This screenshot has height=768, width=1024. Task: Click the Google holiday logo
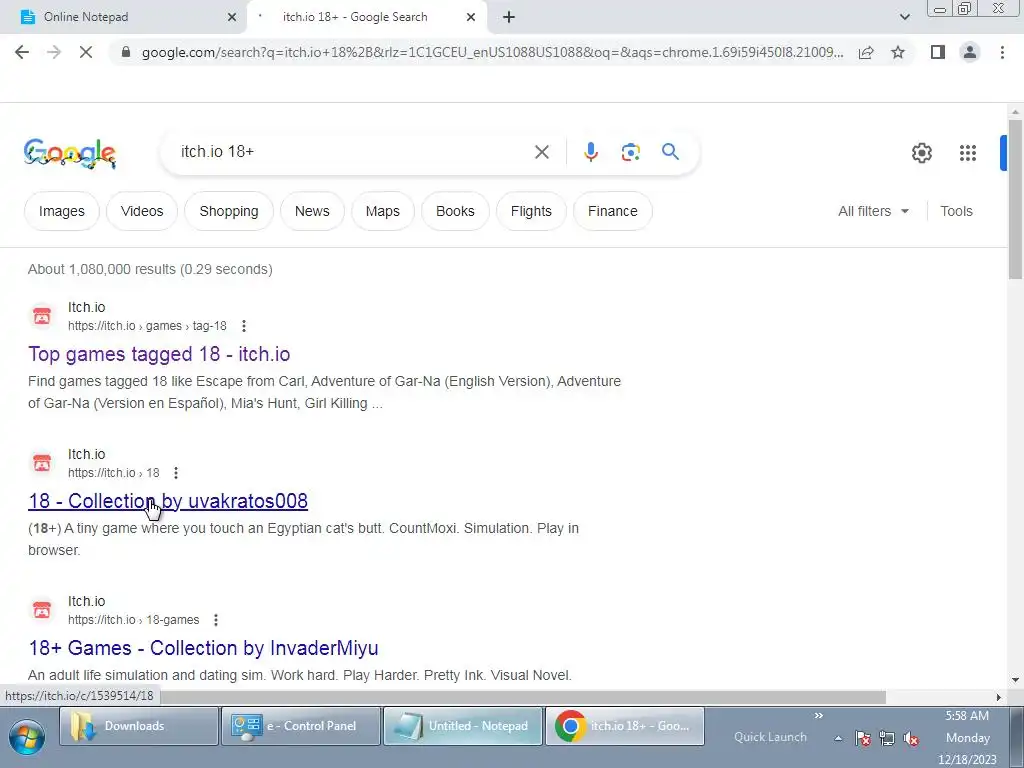70,153
